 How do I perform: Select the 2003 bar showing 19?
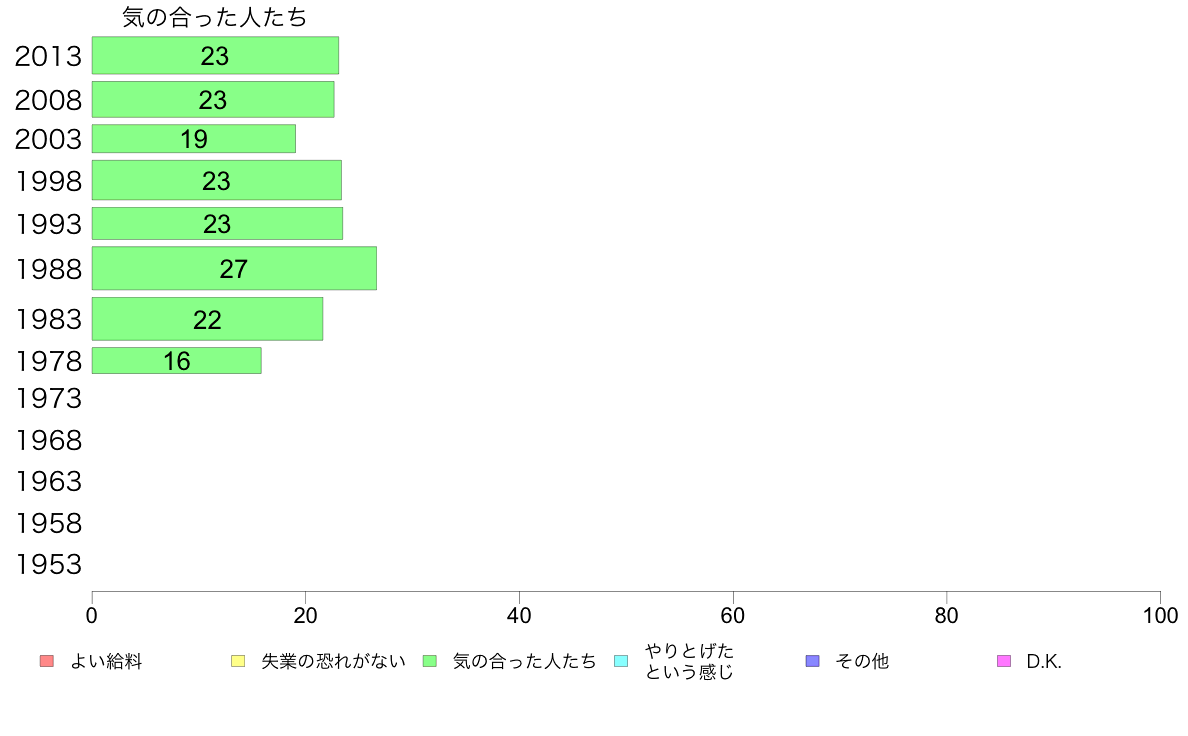point(194,139)
